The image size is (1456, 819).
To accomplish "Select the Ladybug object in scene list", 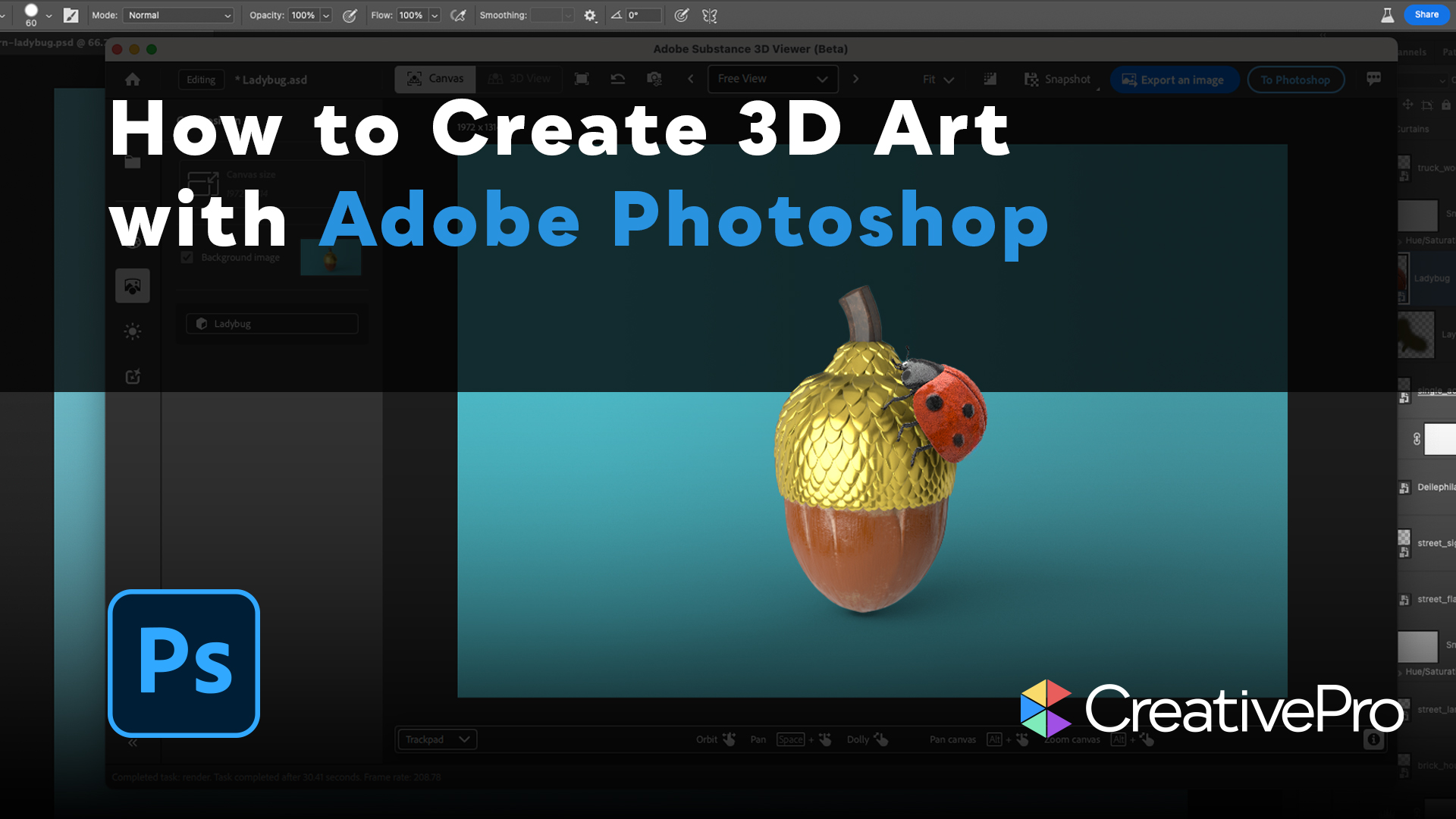I will tap(272, 324).
